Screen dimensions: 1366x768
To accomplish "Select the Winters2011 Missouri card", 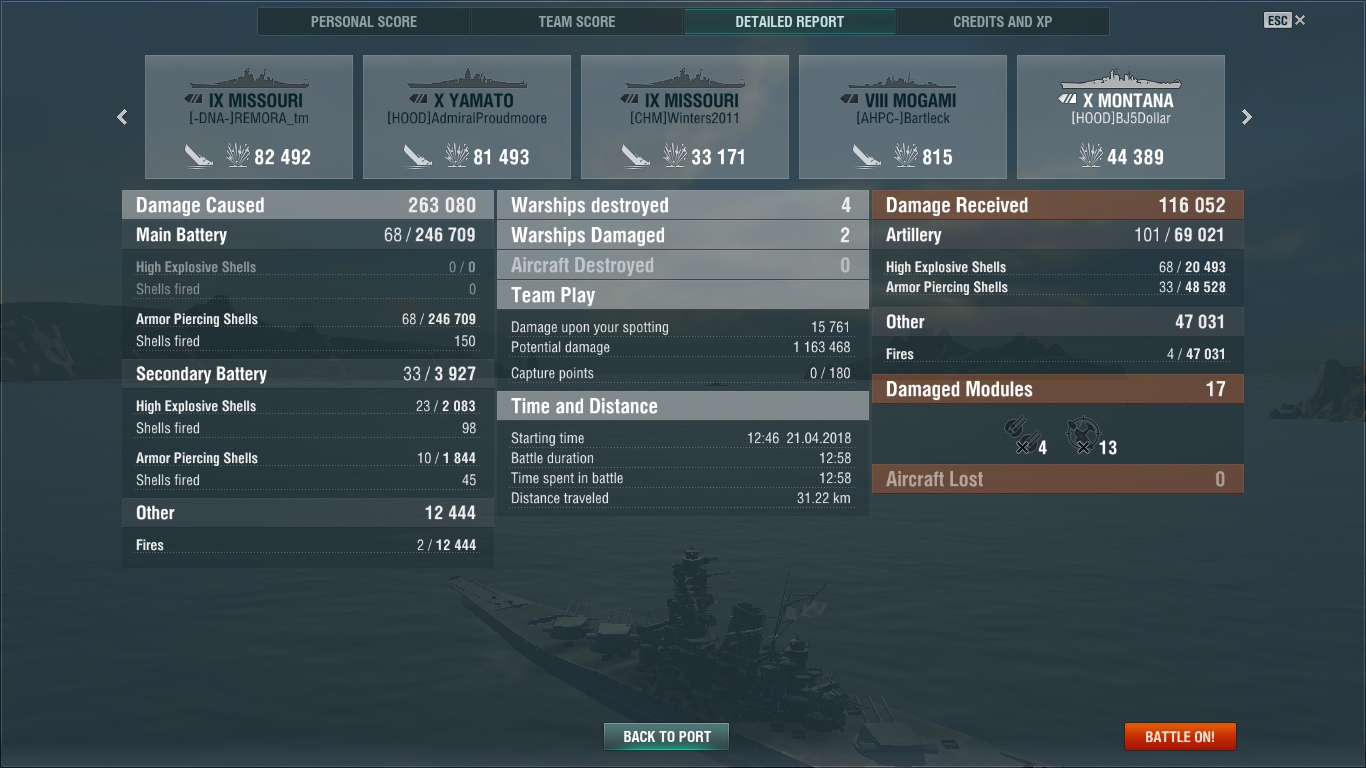I will pos(685,117).
